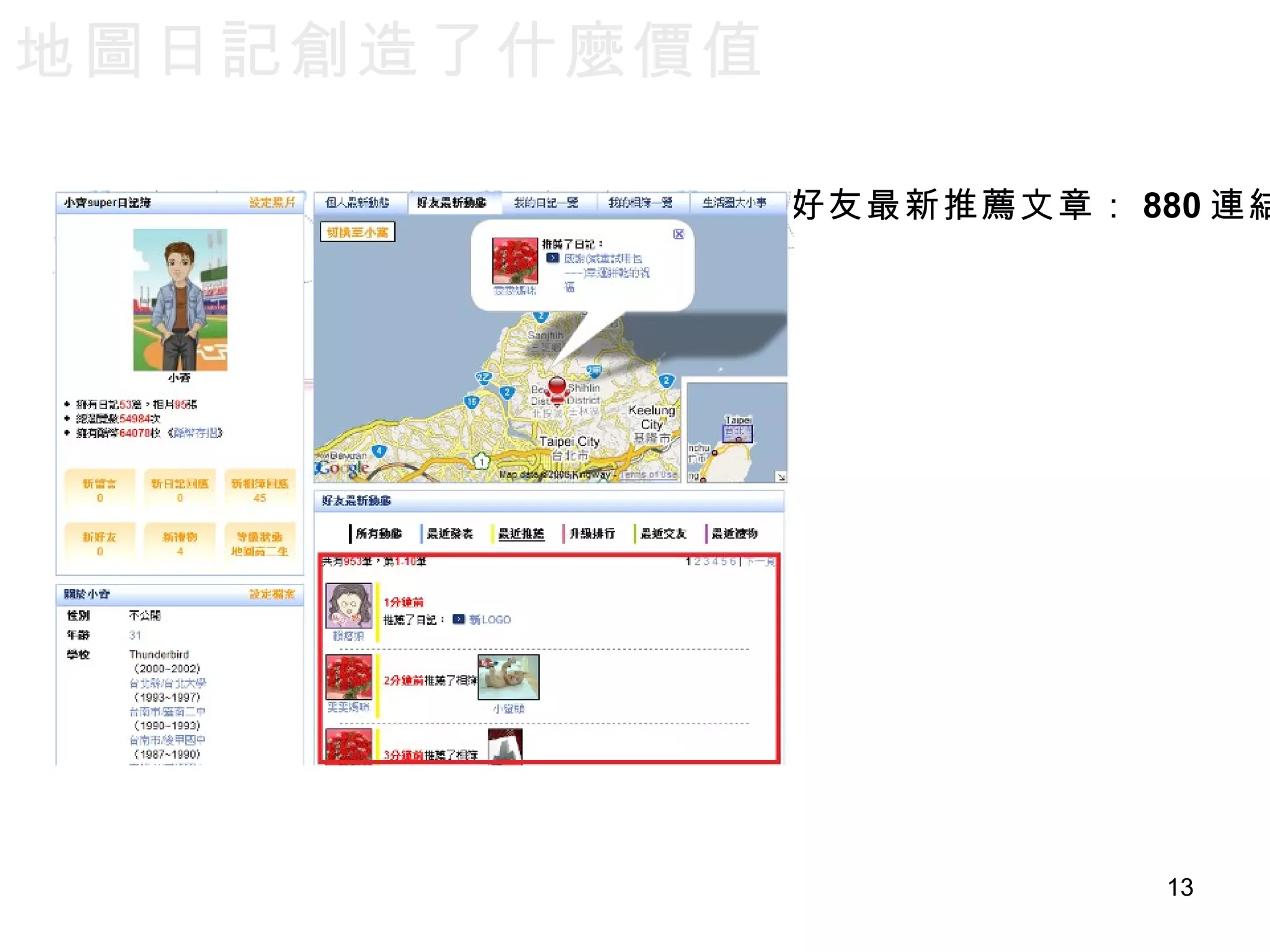Image resolution: width=1270 pixels, height=952 pixels.
Task: Open the 新LOGO diary link
Action: (x=490, y=620)
